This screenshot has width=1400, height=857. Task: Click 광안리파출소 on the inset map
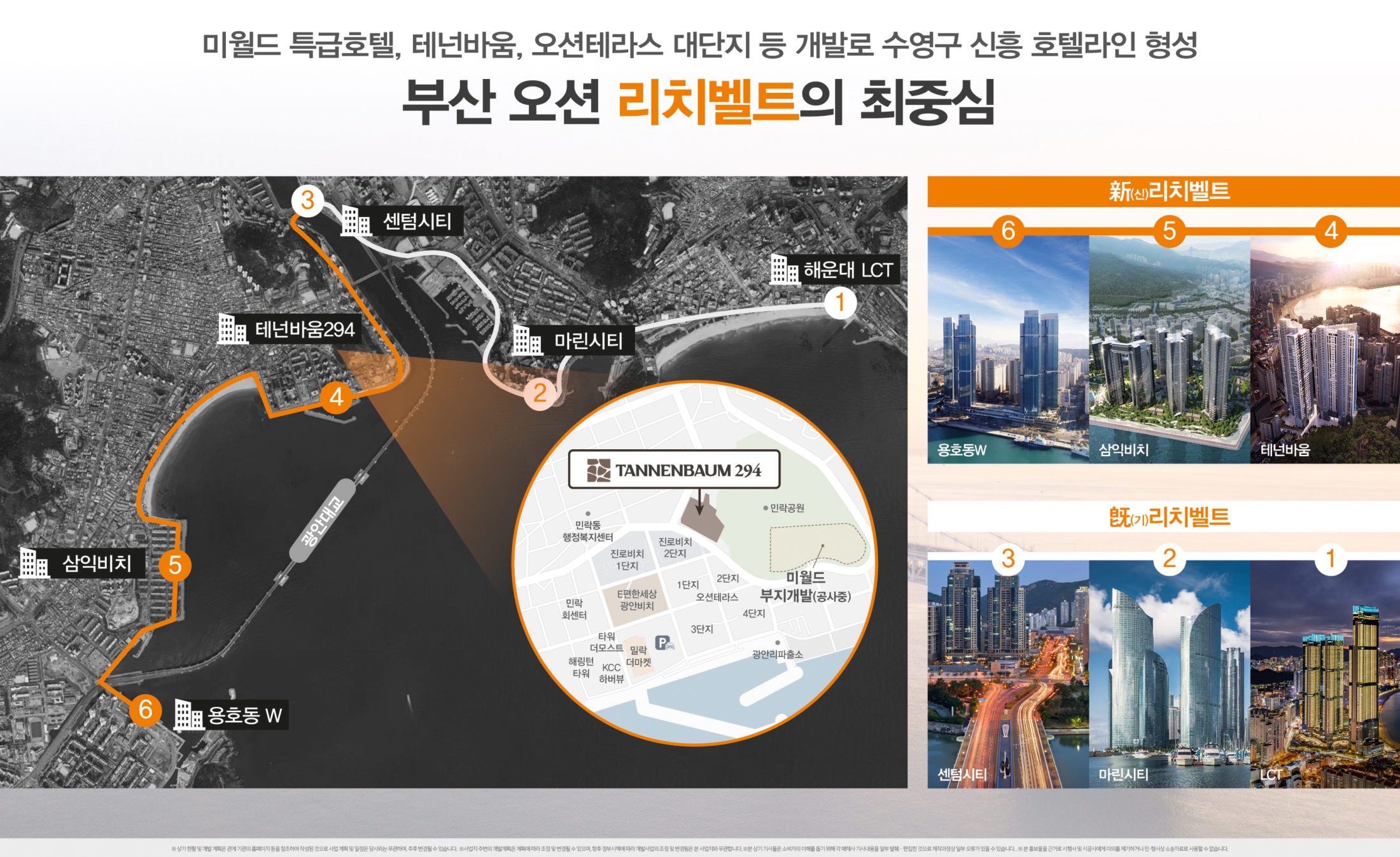tap(777, 654)
